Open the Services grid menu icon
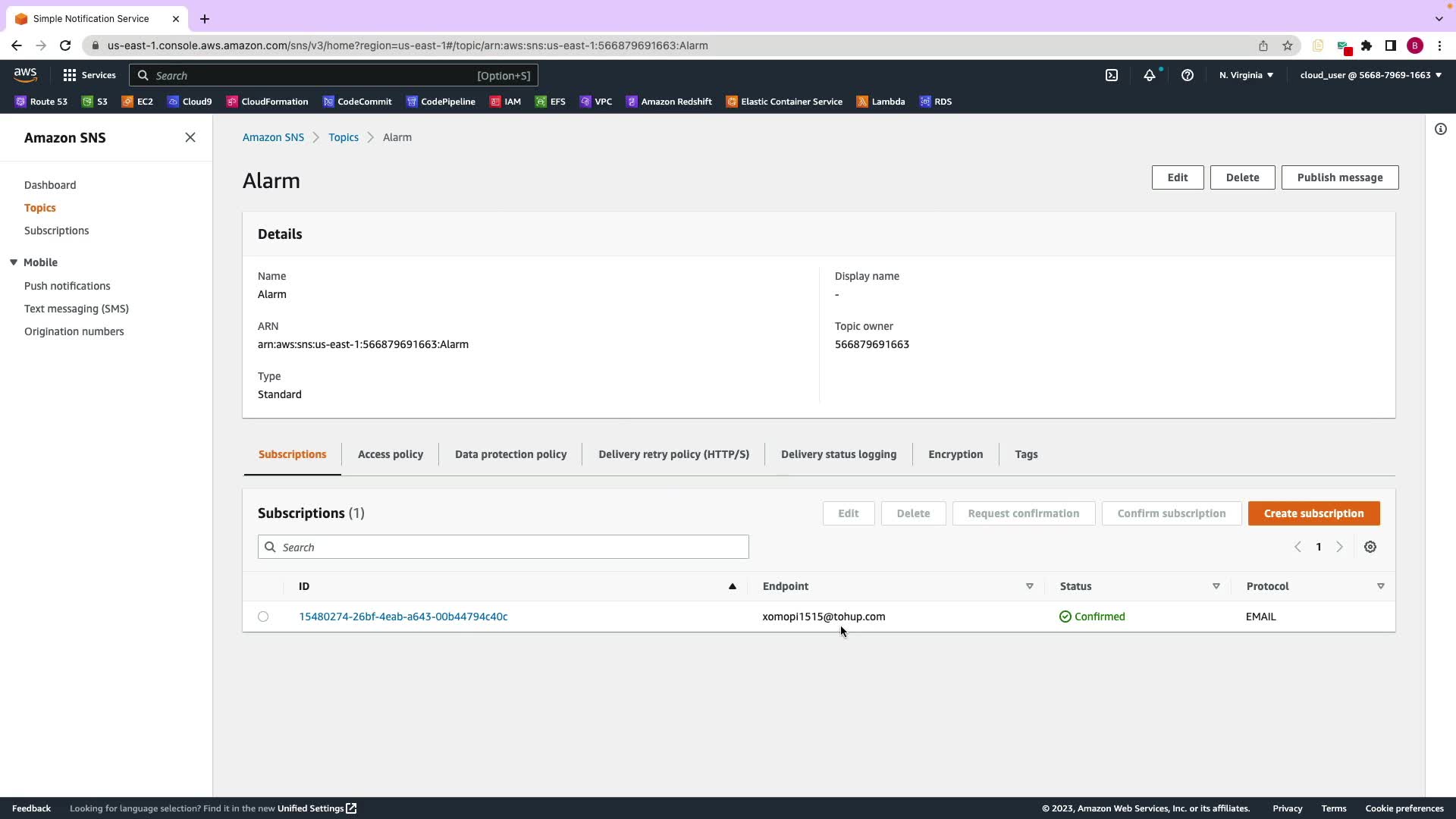This screenshot has height=819, width=1456. [x=70, y=75]
